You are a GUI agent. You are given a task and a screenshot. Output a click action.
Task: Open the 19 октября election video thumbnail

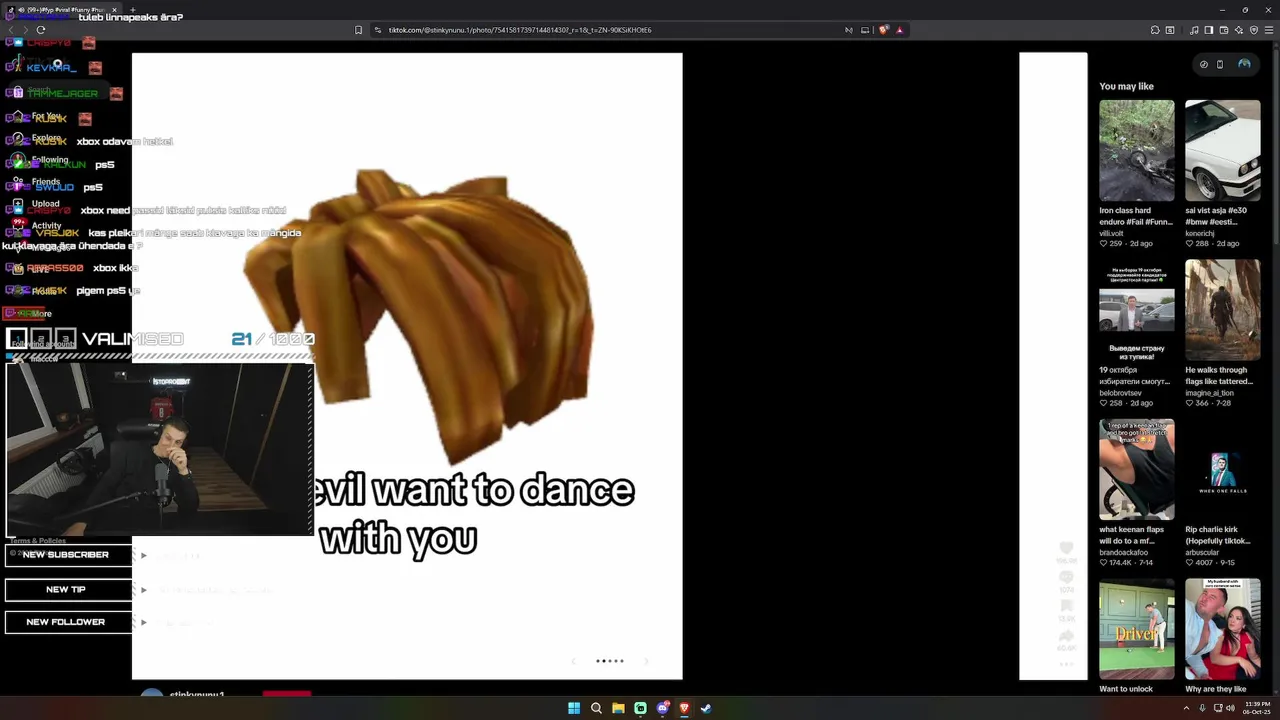pos(1137,310)
